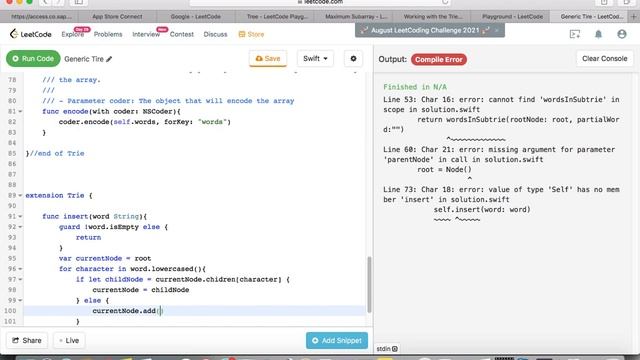Image resolution: width=640 pixels, height=360 pixels.
Task: Click 'var currentNode = root' on line 95
Action: (x=105, y=258)
